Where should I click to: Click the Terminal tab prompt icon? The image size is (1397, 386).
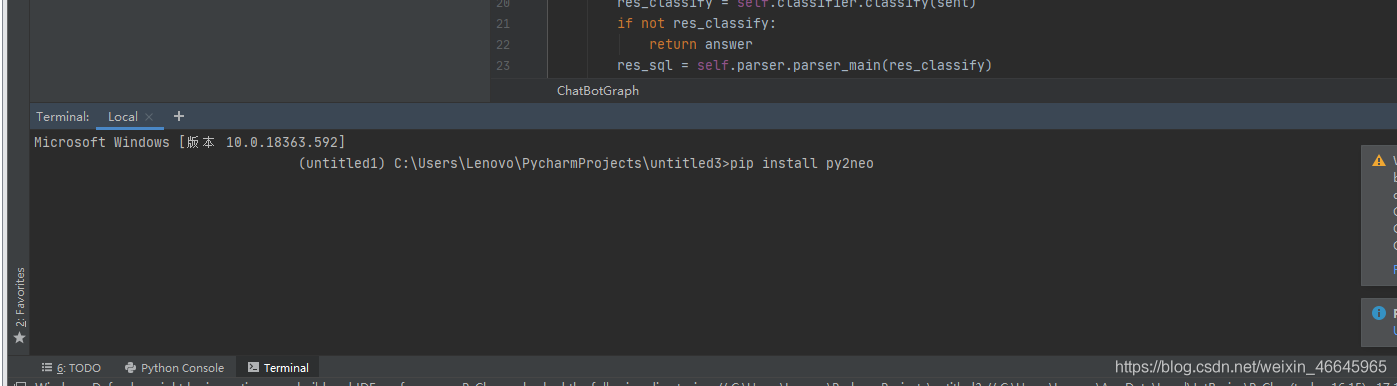point(253,368)
